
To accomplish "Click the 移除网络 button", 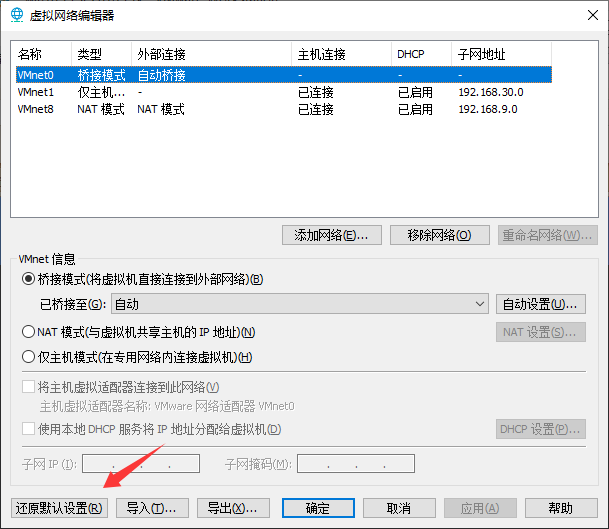I will tap(440, 235).
